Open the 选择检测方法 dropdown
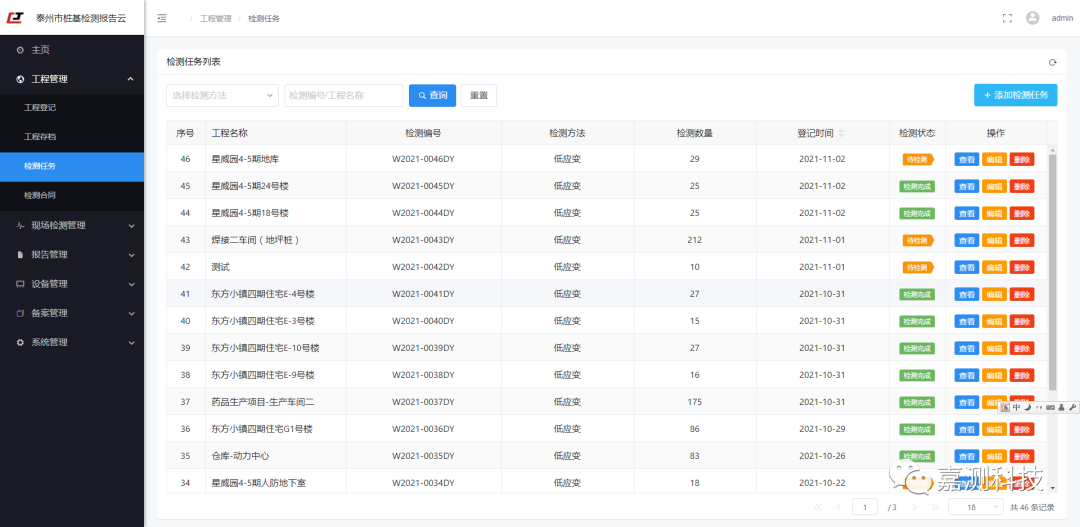This screenshot has width=1080, height=527. [x=222, y=96]
